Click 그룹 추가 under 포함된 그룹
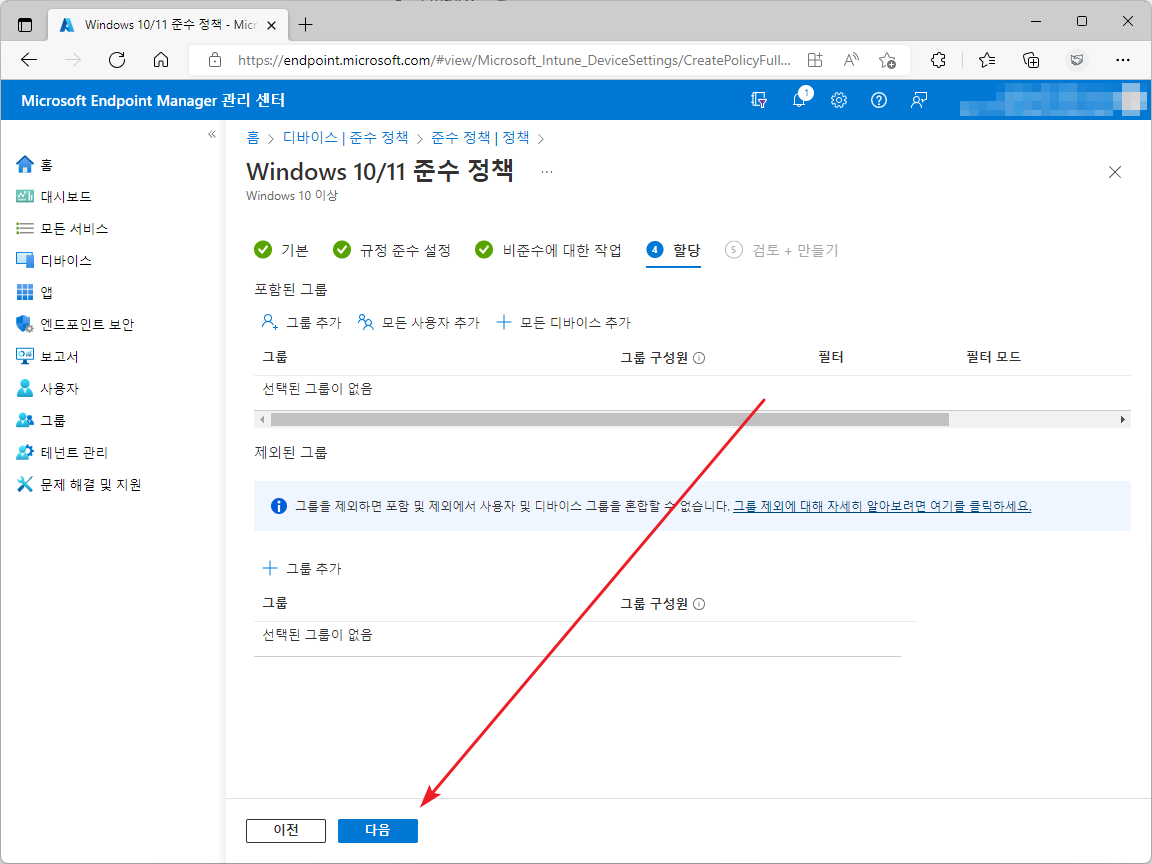The width and height of the screenshot is (1152, 864). click(x=301, y=322)
